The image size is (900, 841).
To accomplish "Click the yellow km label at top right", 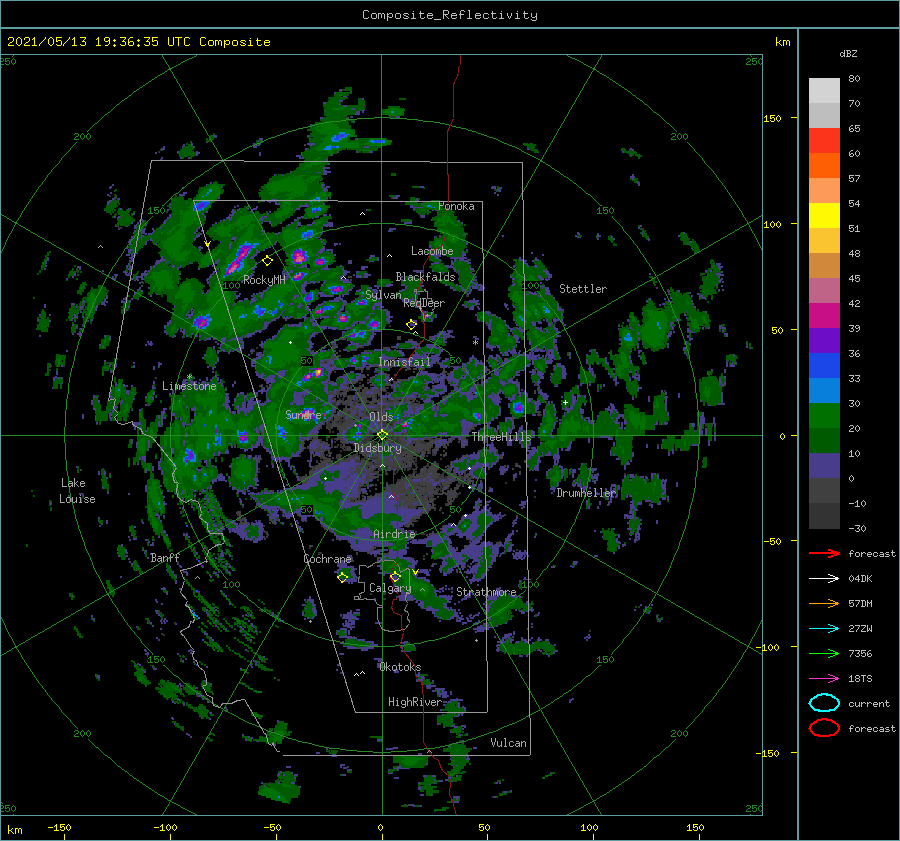I will 782,42.
